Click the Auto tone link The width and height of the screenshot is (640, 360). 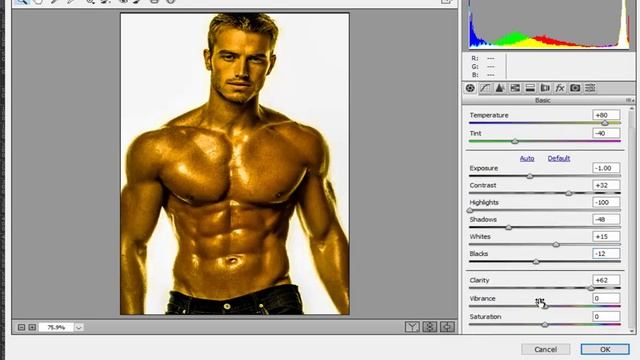pos(527,158)
